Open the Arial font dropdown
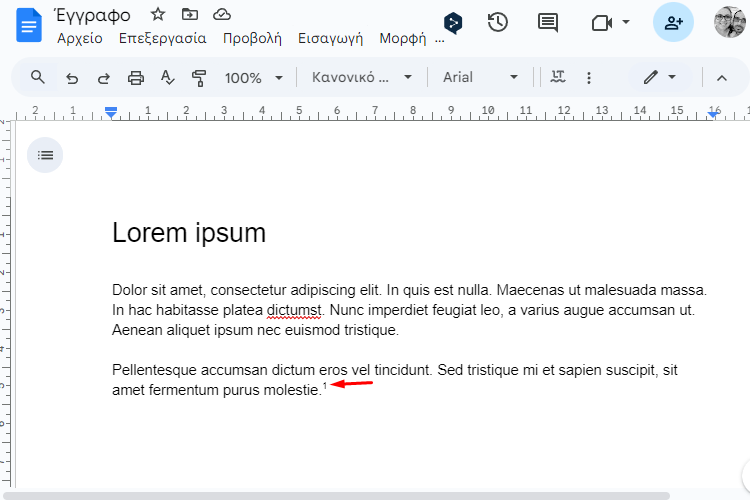The width and height of the screenshot is (750, 500). 480,77
